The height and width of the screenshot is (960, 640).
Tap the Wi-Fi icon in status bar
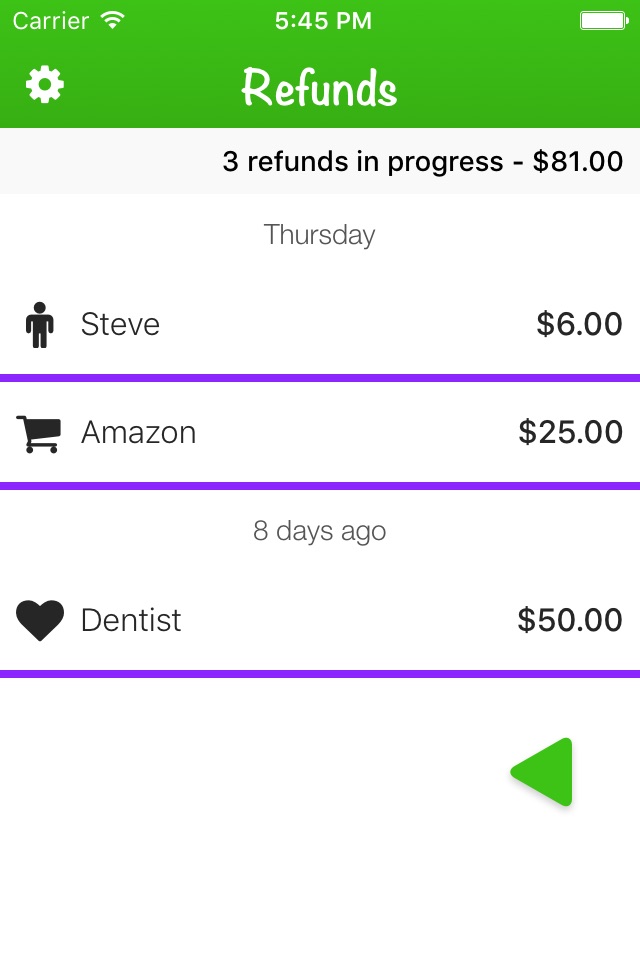[113, 20]
